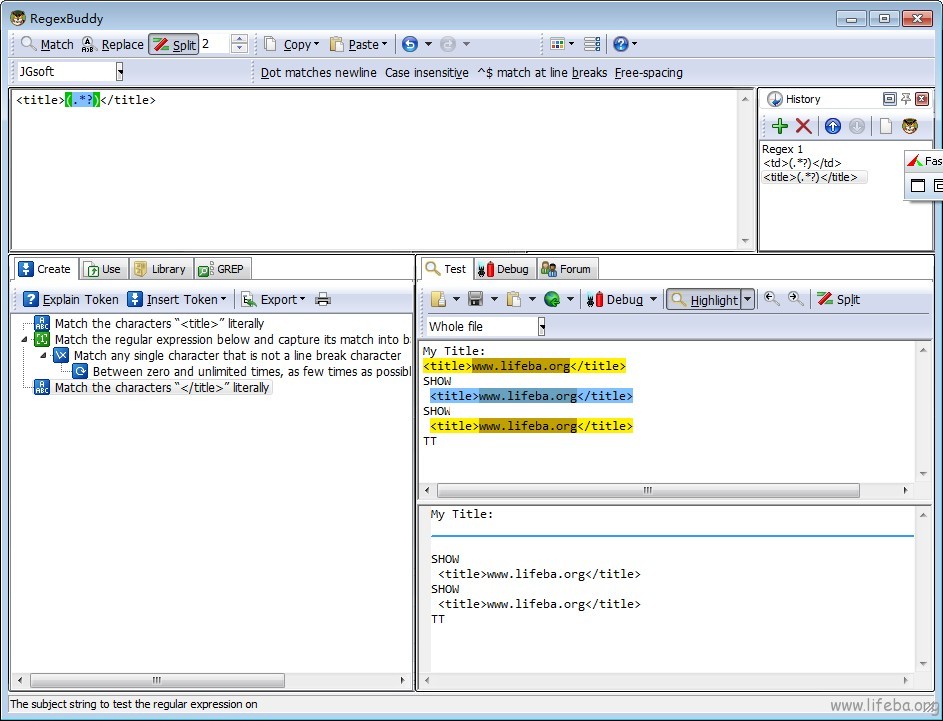Switch to the Debug tab

(x=503, y=269)
